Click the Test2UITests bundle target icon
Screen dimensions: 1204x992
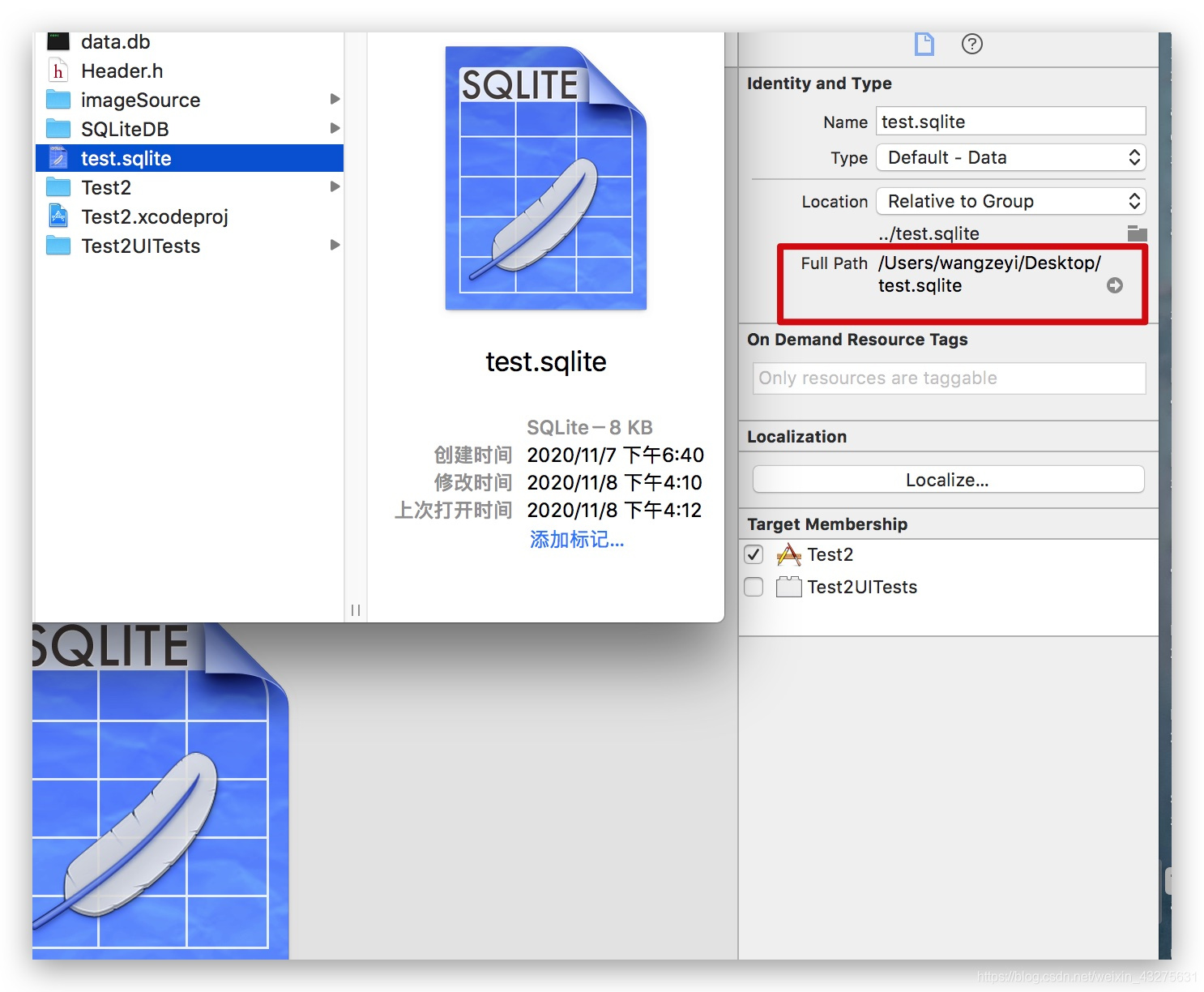pyautogui.click(x=788, y=587)
